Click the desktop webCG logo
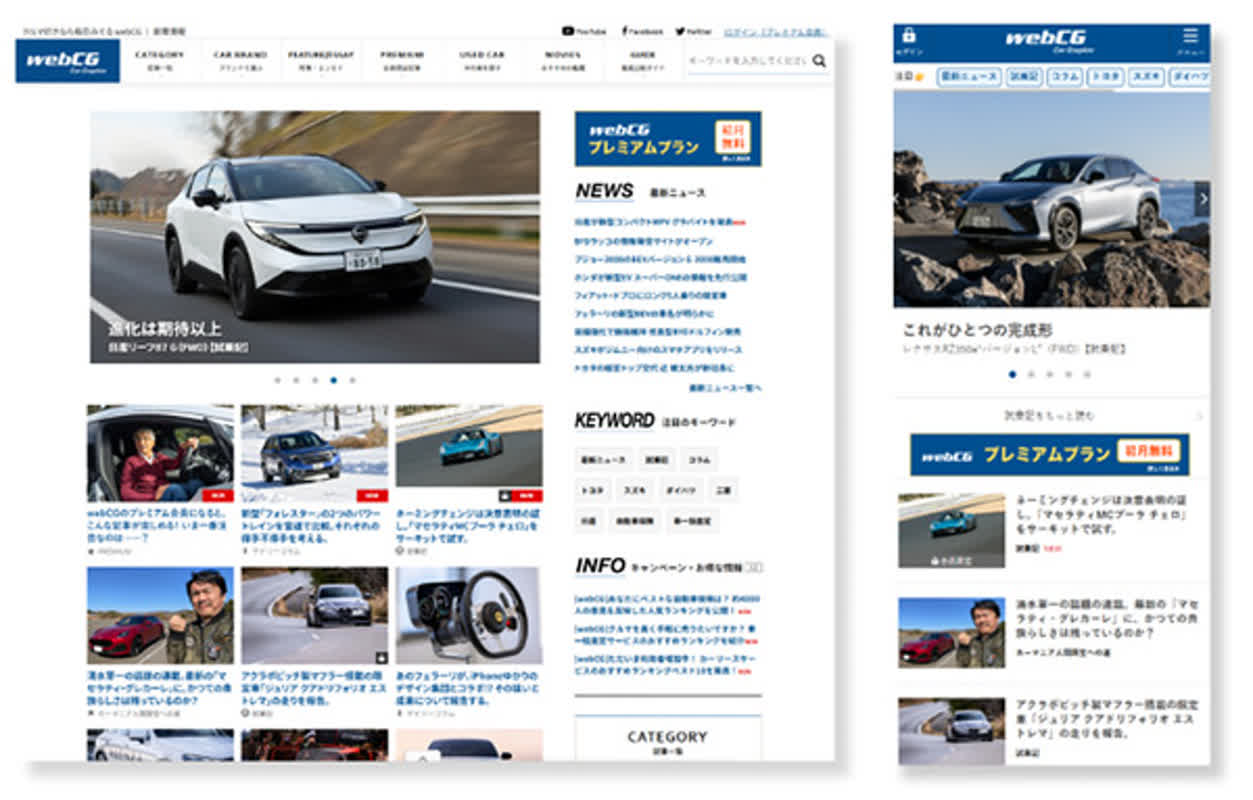The width and height of the screenshot is (1253, 800). 68,61
